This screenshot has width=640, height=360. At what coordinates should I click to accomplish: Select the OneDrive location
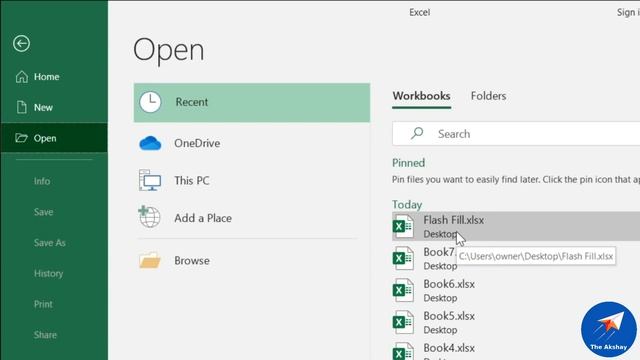(x=252, y=144)
